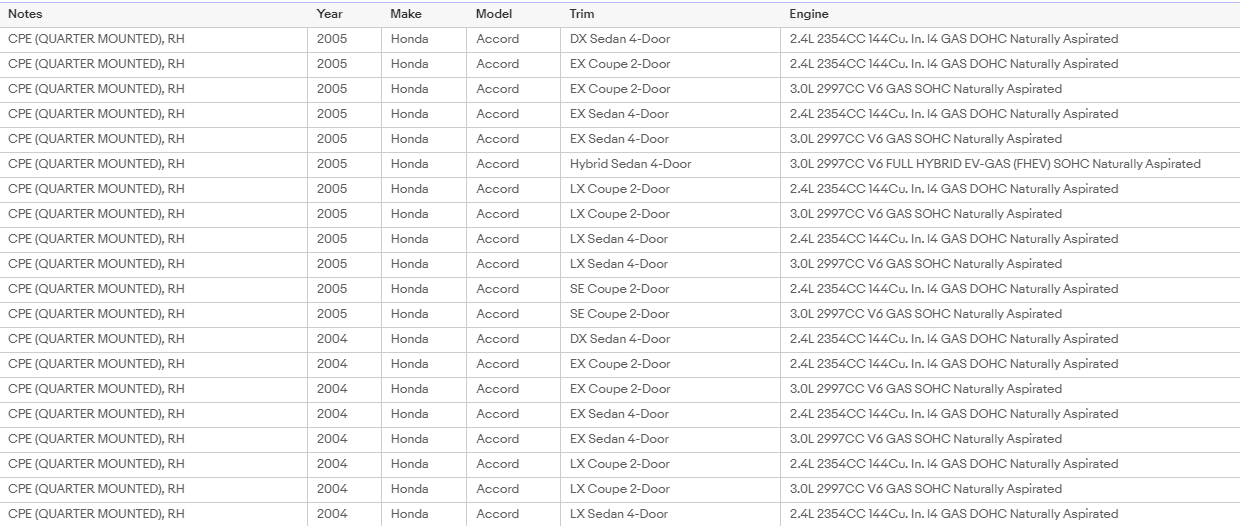
Task: Select the 2004 DX Sedan 4-Door trim cell
Action: pyautogui.click(x=671, y=339)
